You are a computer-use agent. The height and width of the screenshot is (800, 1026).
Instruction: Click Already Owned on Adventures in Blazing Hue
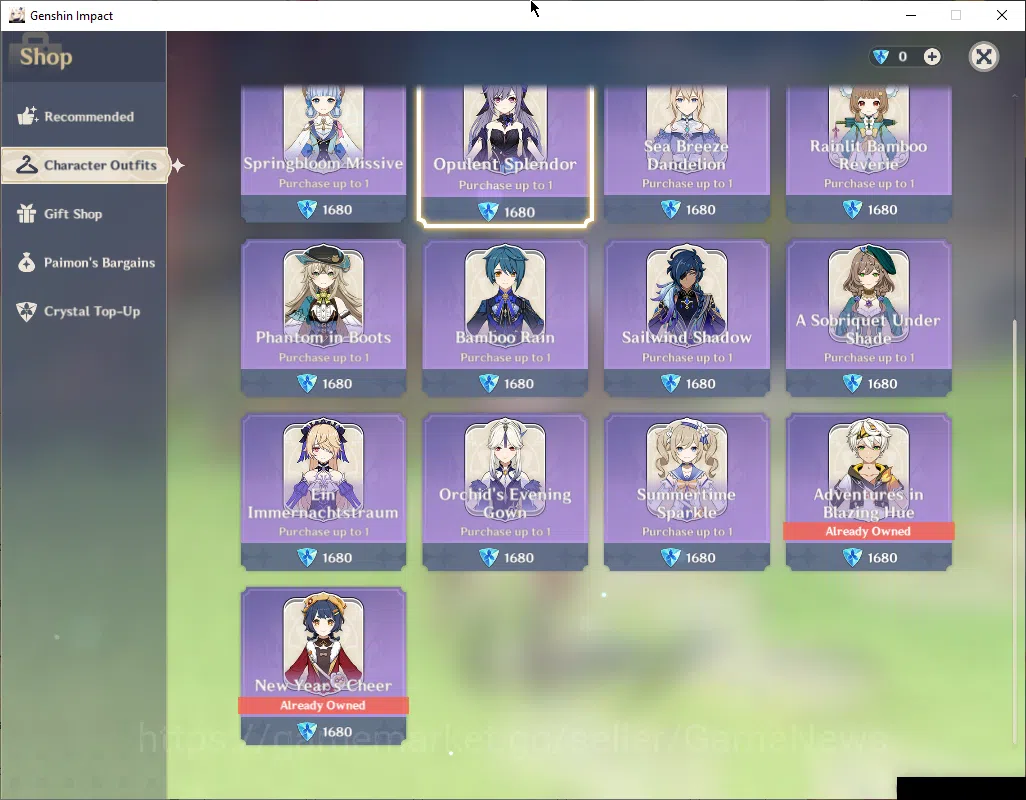coord(868,531)
